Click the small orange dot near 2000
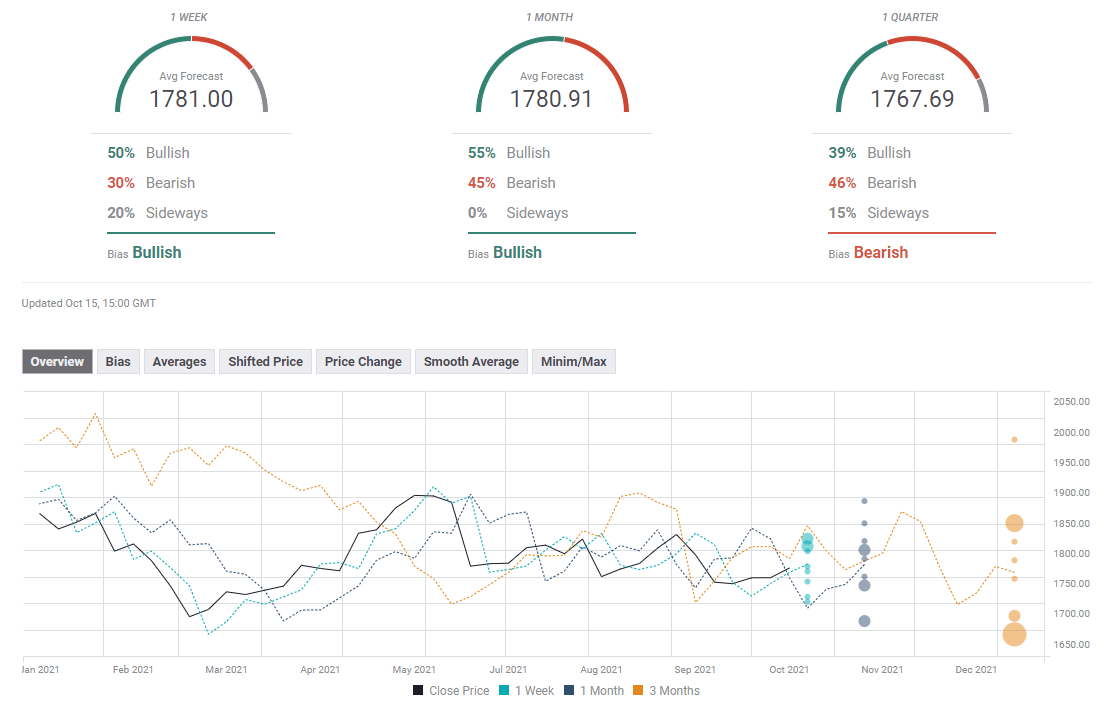The width and height of the screenshot is (1105, 718). (x=1014, y=439)
